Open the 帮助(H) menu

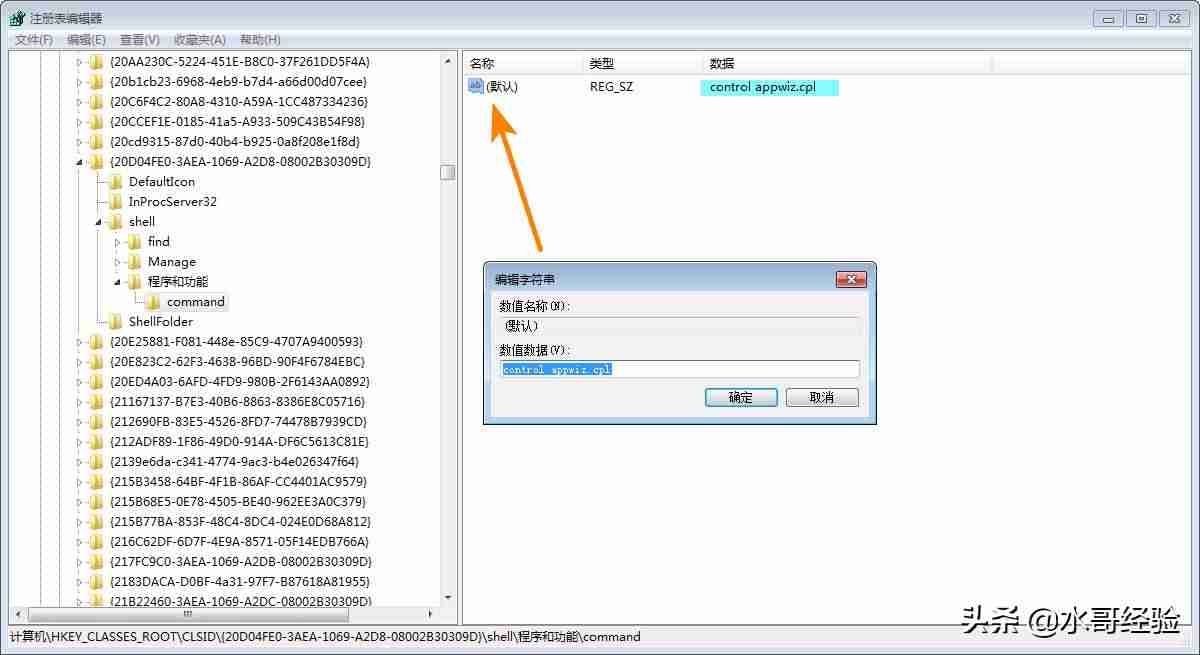[x=260, y=40]
